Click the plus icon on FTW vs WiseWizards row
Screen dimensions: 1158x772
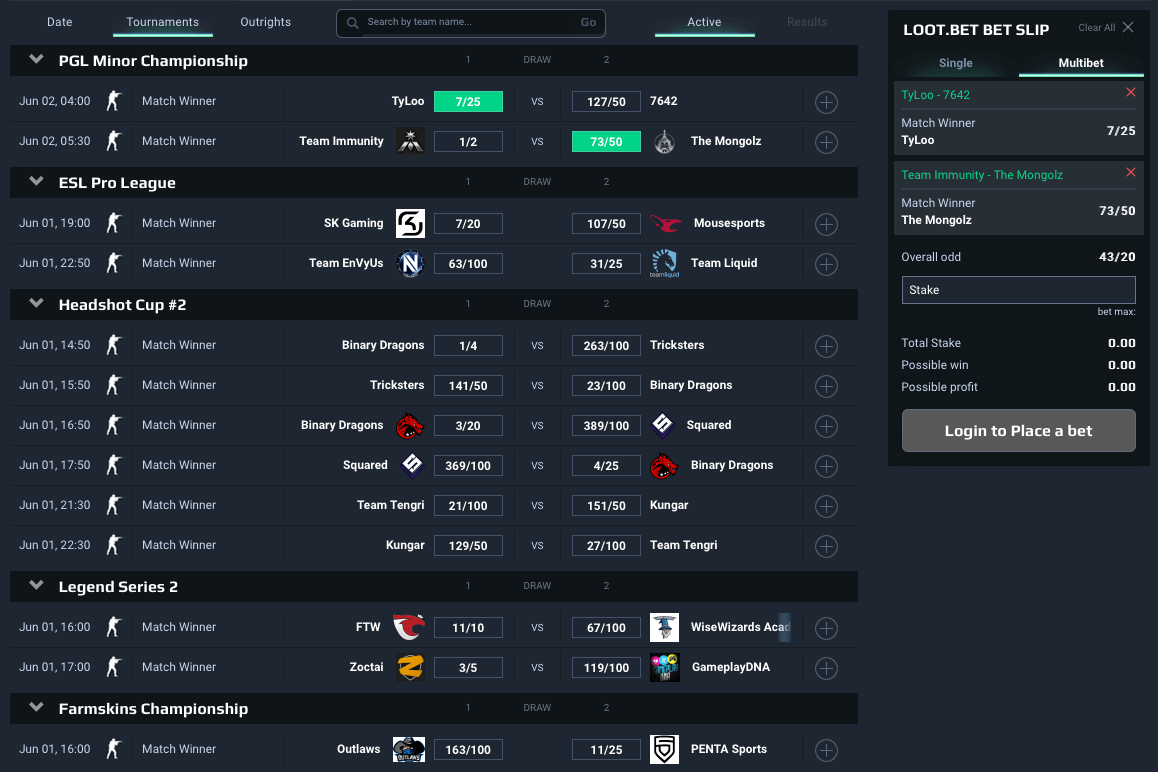coord(826,628)
